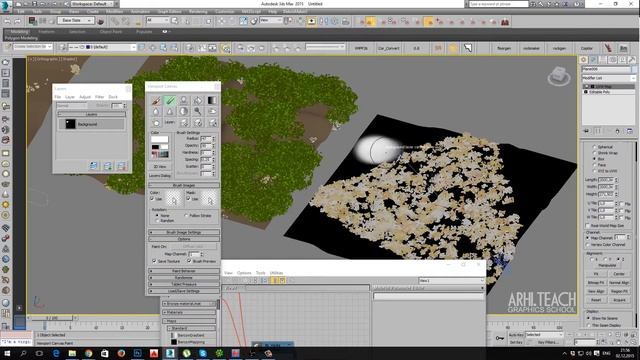Image resolution: width=640 pixels, height=360 pixels.
Task: Click the 2D View button
Action: (x=160, y=167)
